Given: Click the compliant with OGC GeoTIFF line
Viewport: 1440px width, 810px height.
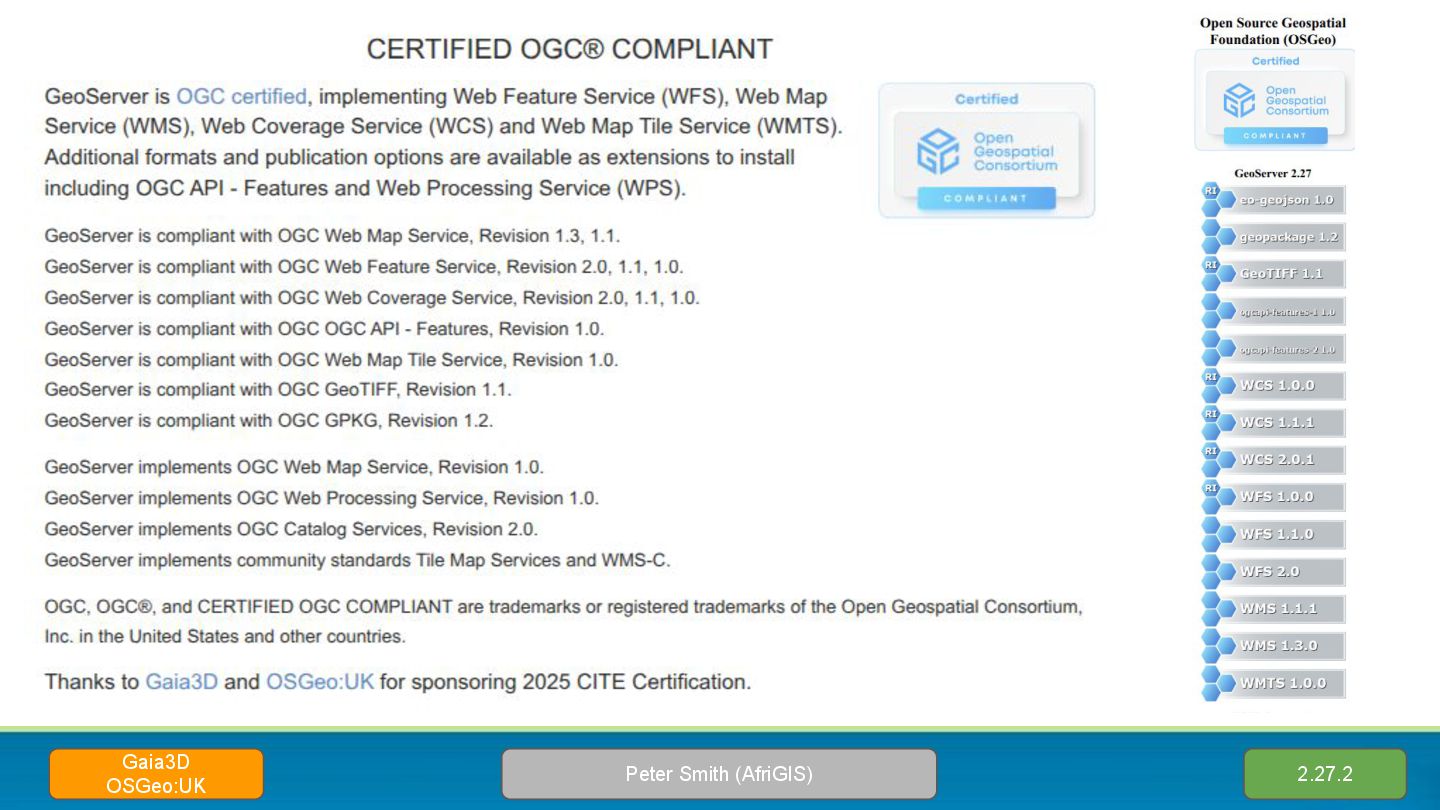Looking at the screenshot, I should click(278, 390).
